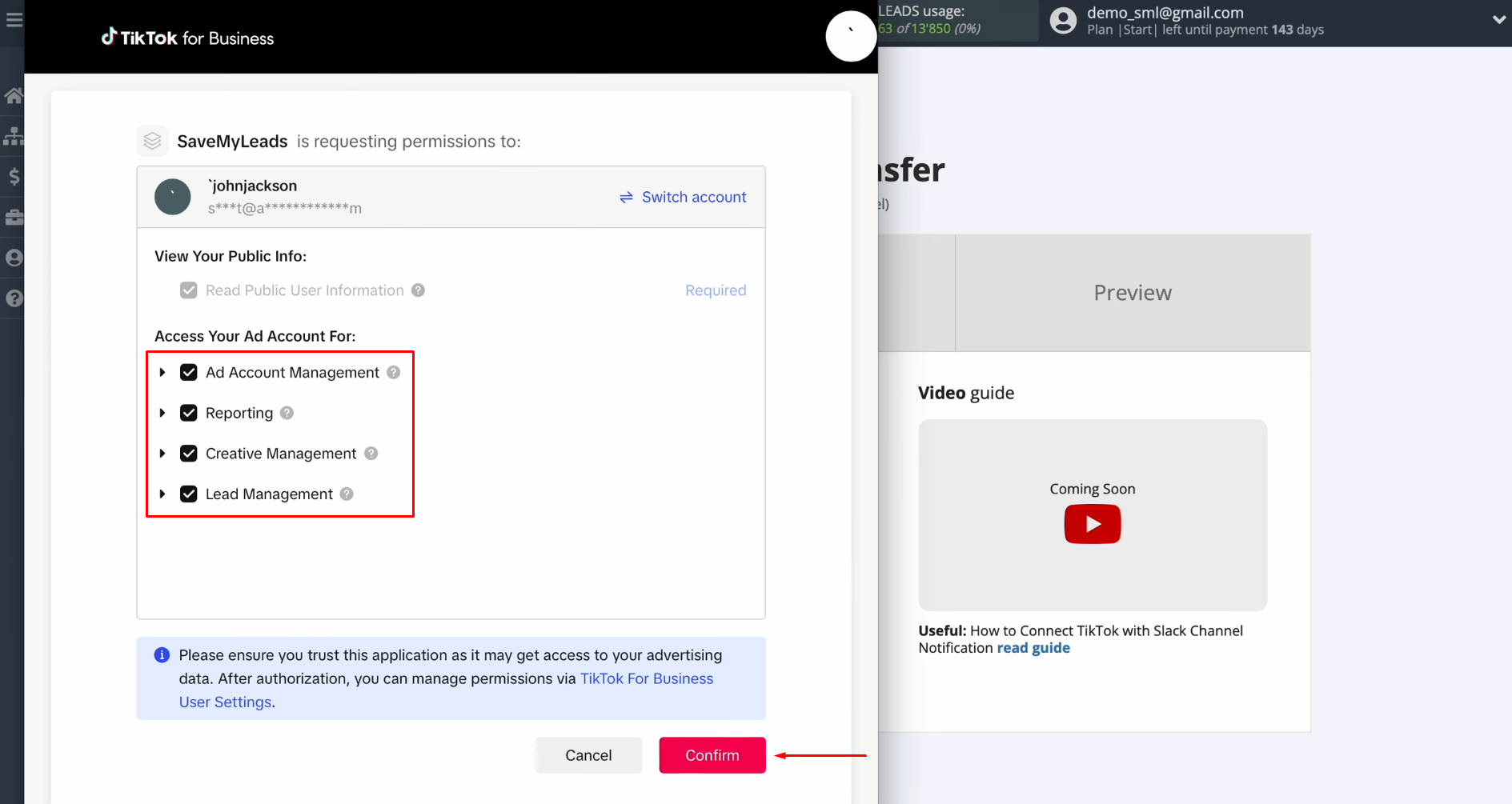
Task: Uncheck Ad Account Management permission
Action: [189, 373]
